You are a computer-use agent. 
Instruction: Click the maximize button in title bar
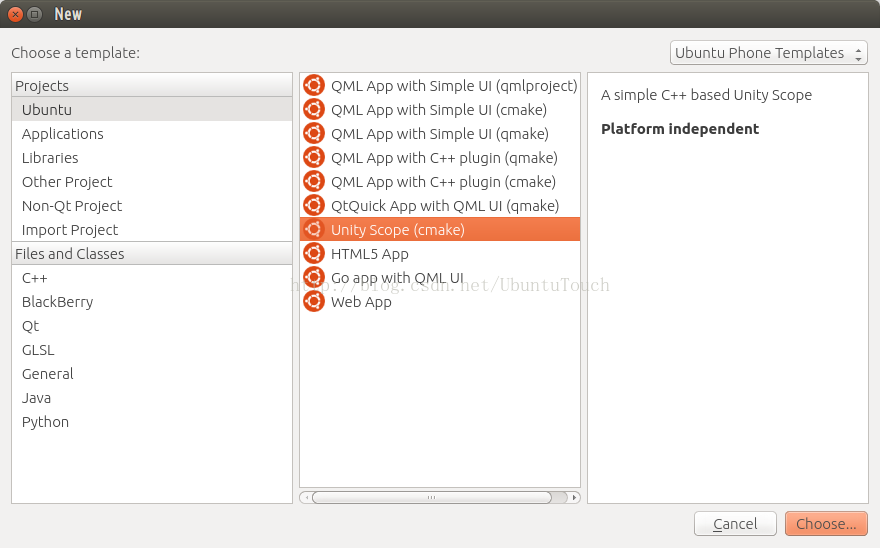click(35, 14)
